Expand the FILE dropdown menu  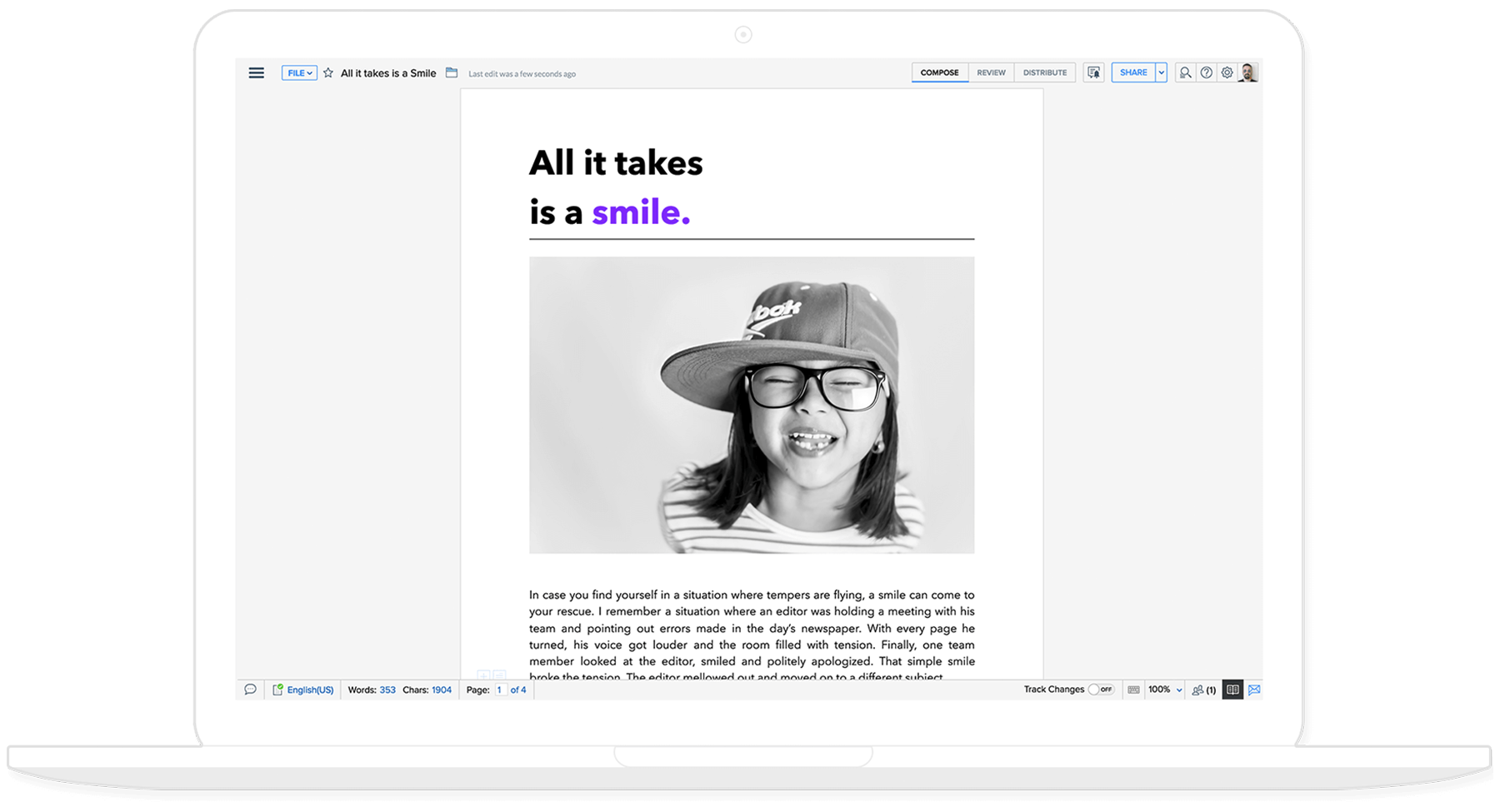[299, 73]
